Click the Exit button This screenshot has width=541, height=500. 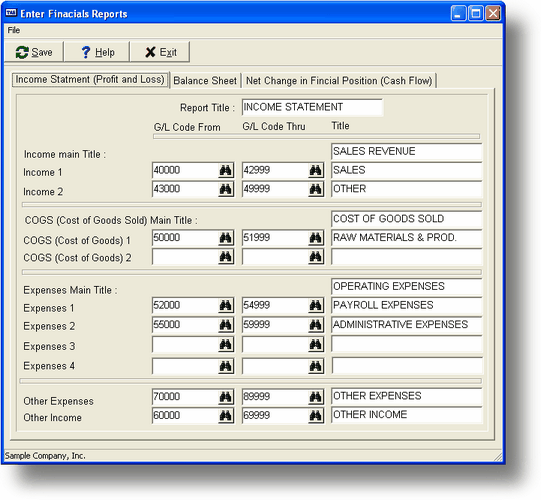click(160, 52)
